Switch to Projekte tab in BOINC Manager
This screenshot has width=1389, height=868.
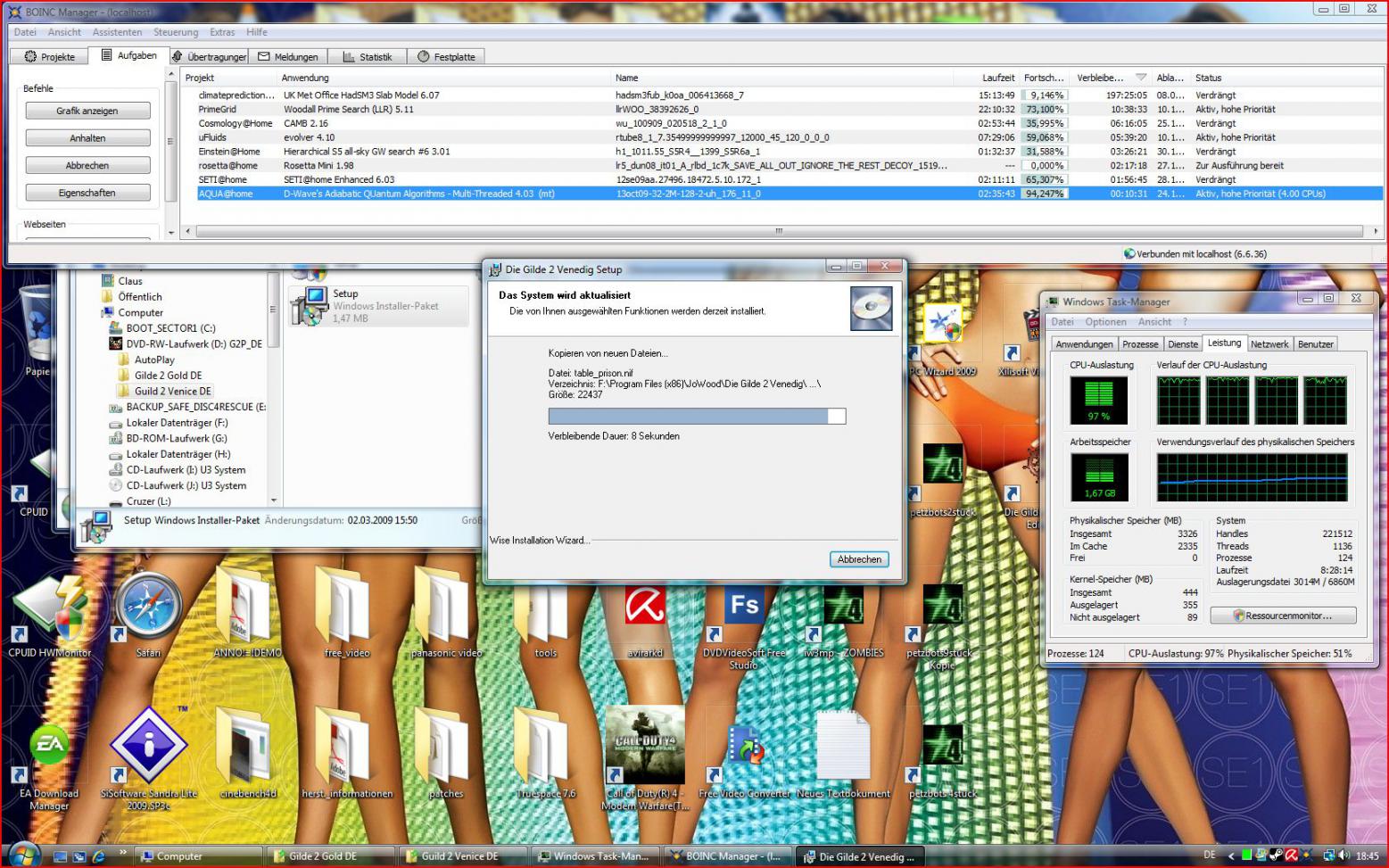coord(49,56)
